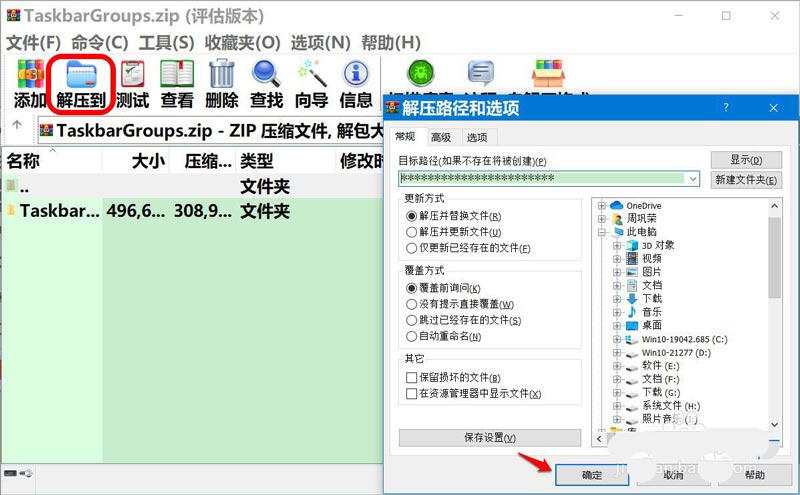Select 自动重命名 radio option
Viewport: 800px width, 495px height.
[x=443, y=337]
